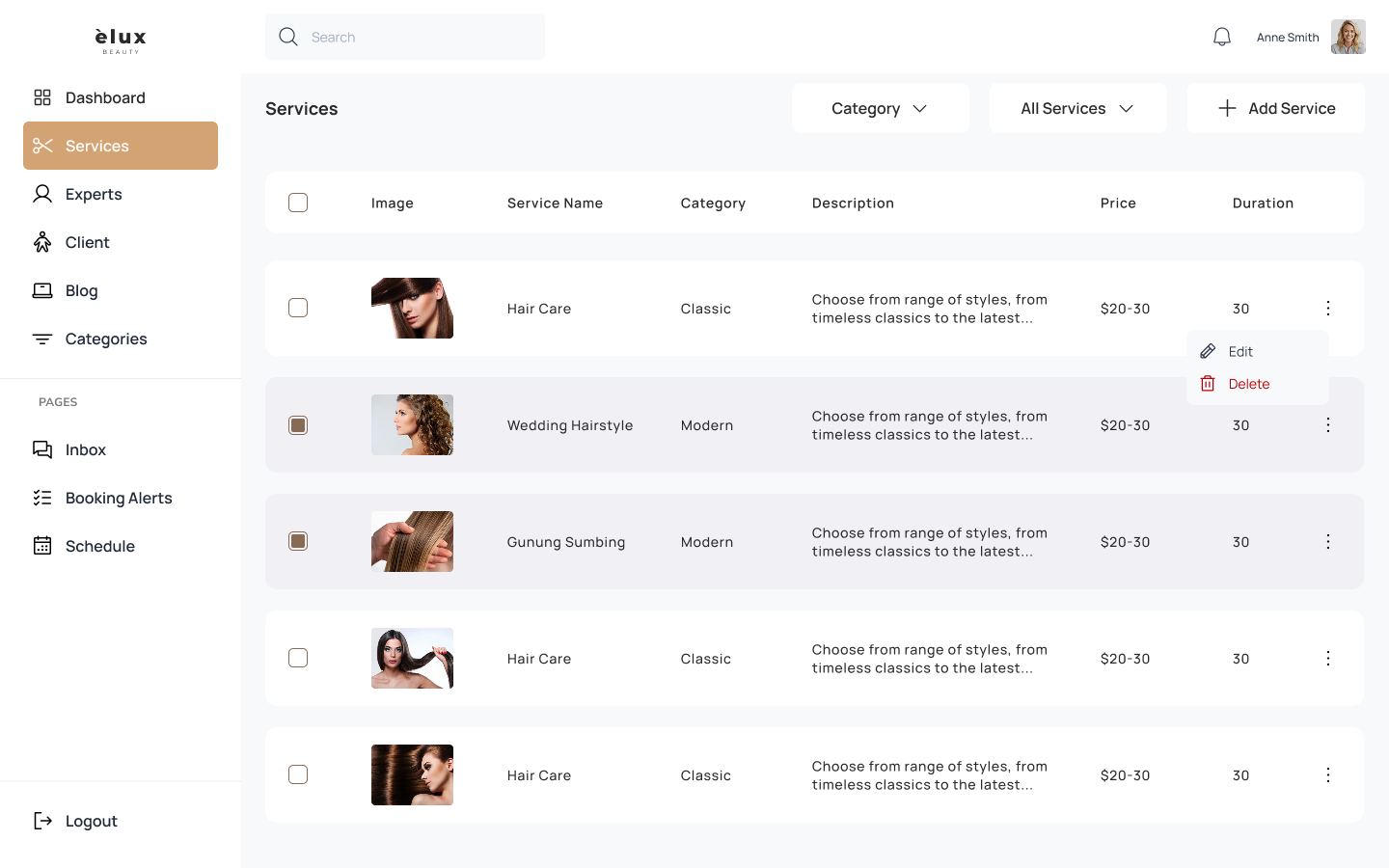
Task: Select Edit from the context menu
Action: coord(1240,352)
